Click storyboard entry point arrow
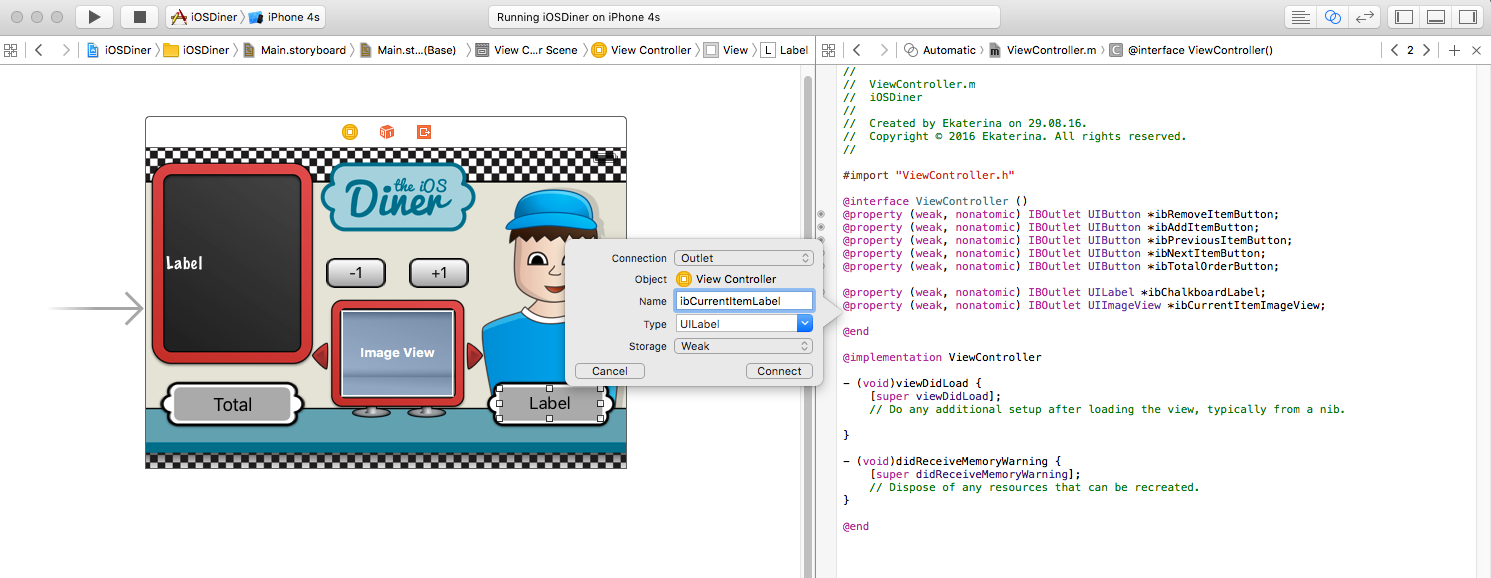 click(x=96, y=308)
